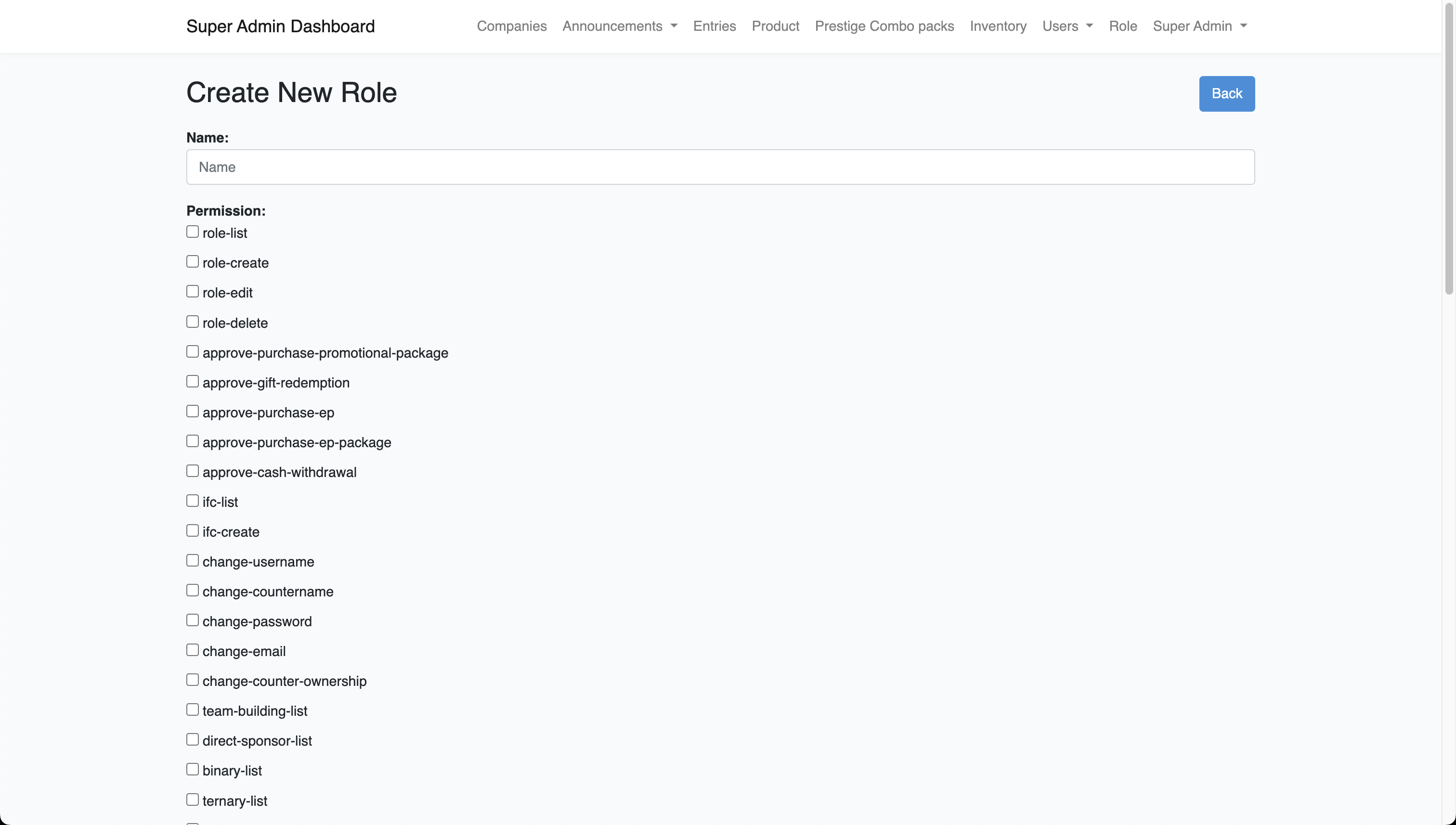Viewport: 1456px width, 825px height.
Task: Check the role-list permission checkbox
Action: [193, 232]
